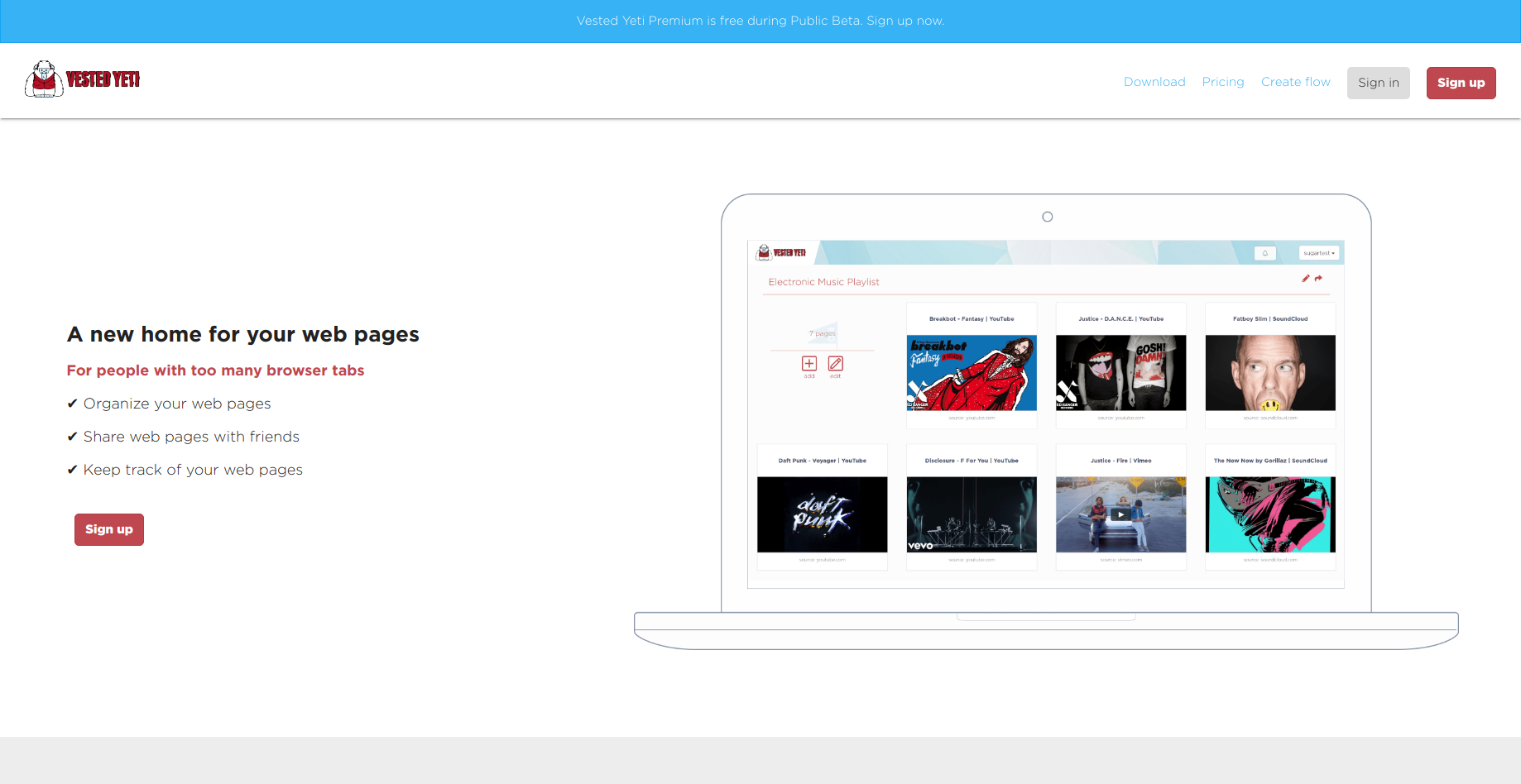
Task: Open The Now Now by Gorillaz thumbnail
Action: tap(1270, 514)
